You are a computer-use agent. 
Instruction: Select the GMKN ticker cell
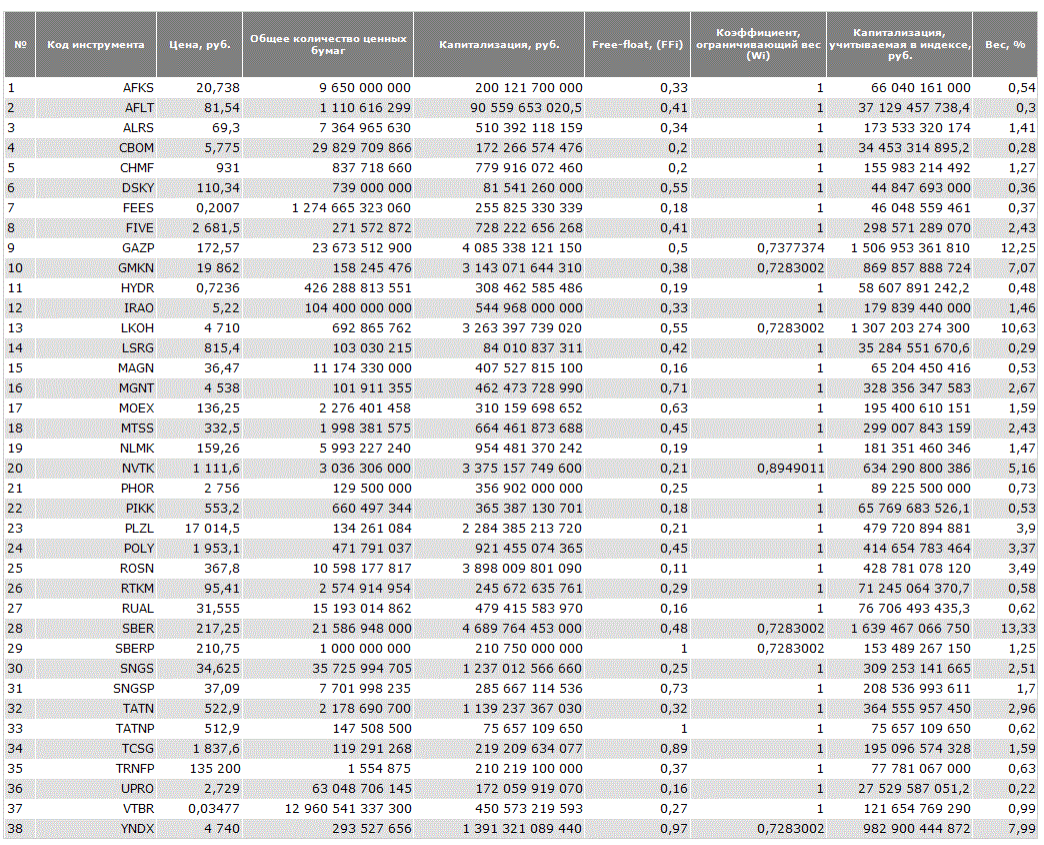(96, 268)
